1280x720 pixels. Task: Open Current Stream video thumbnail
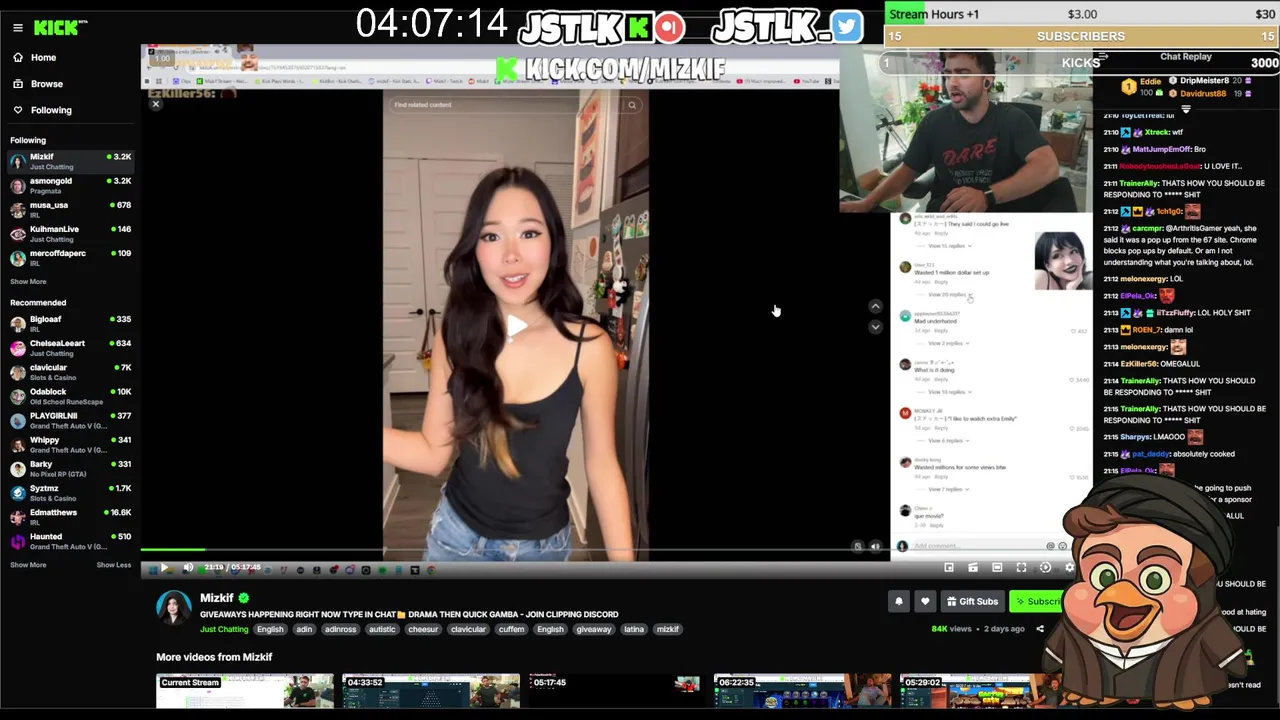(245, 691)
